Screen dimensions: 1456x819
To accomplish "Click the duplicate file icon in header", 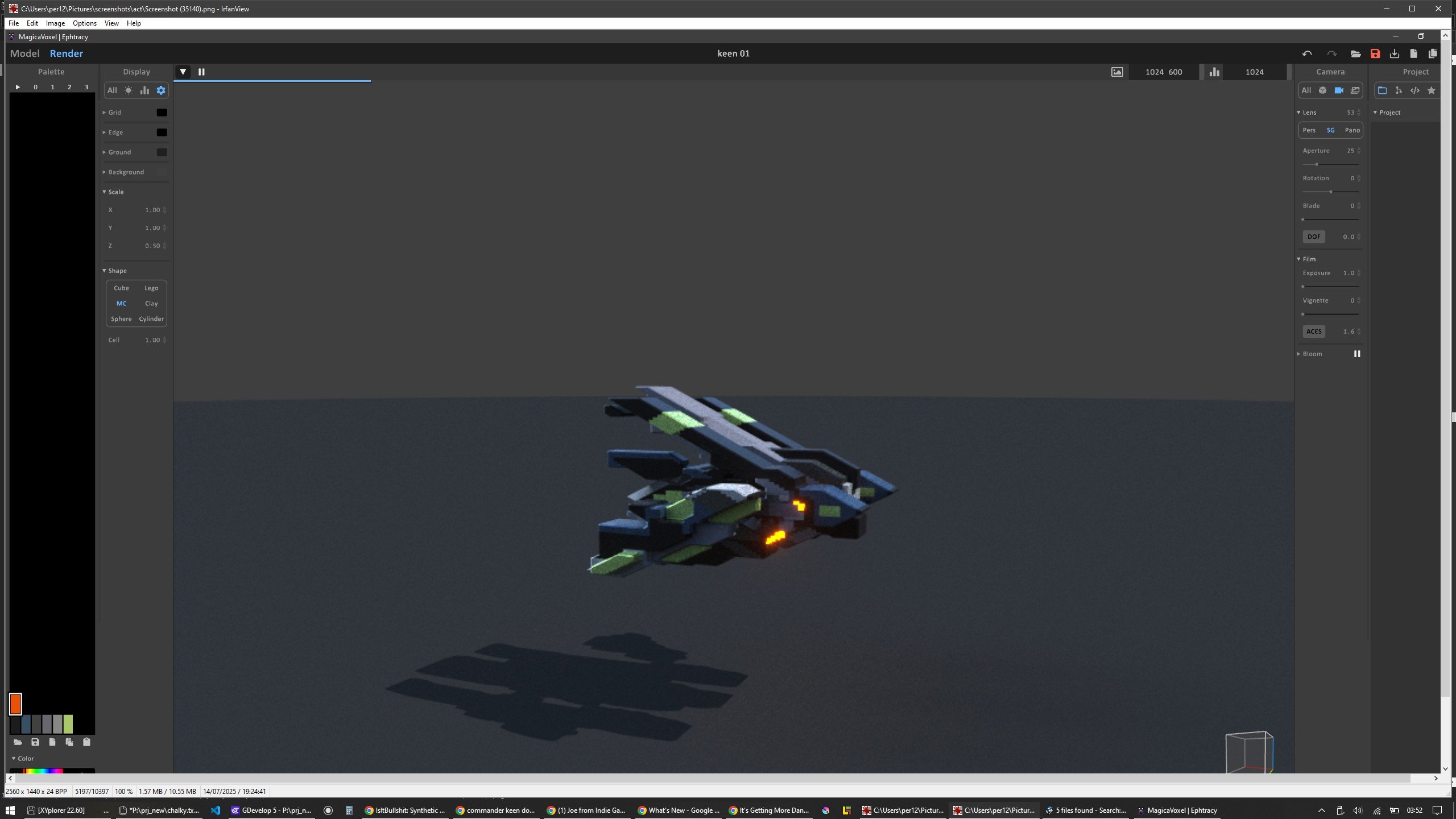I will click(x=1433, y=53).
